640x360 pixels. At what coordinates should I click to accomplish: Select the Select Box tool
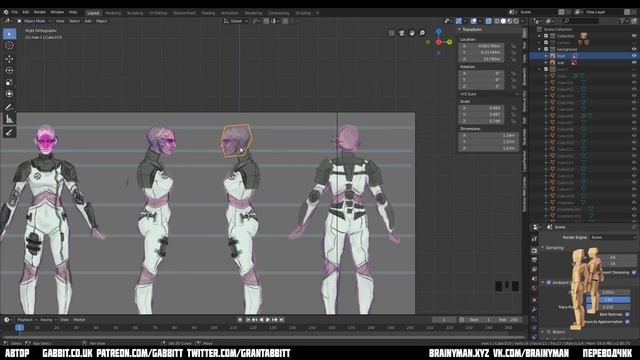click(9, 34)
